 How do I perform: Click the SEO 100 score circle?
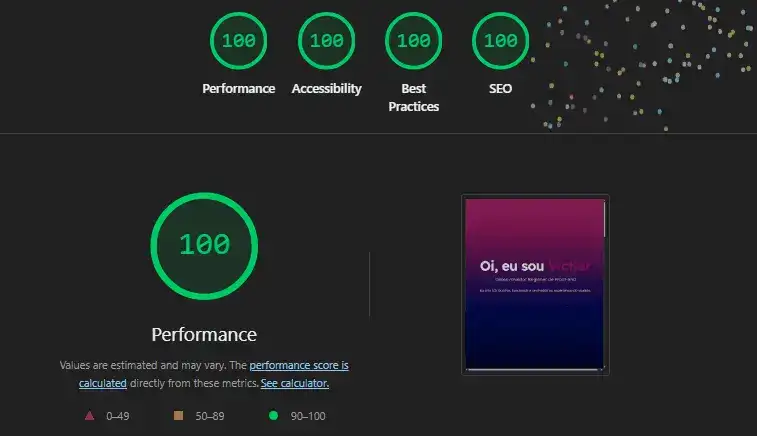click(x=501, y=41)
